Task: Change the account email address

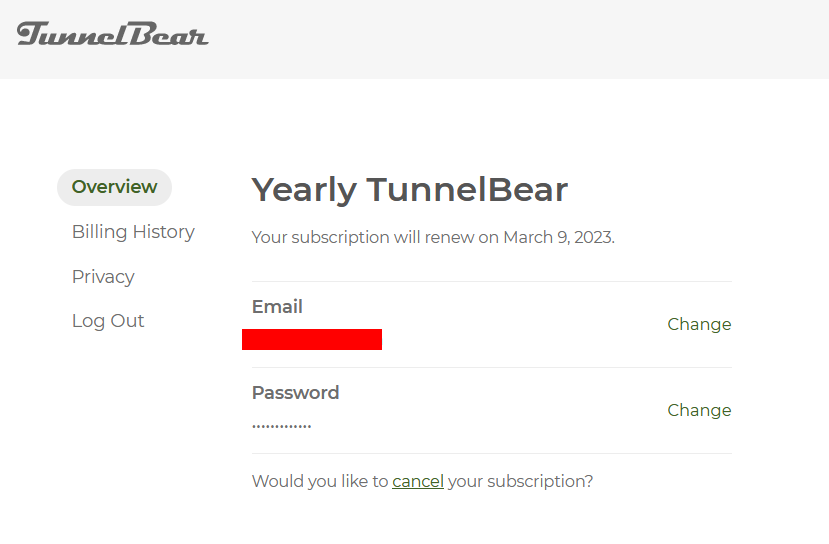Action: coord(699,324)
